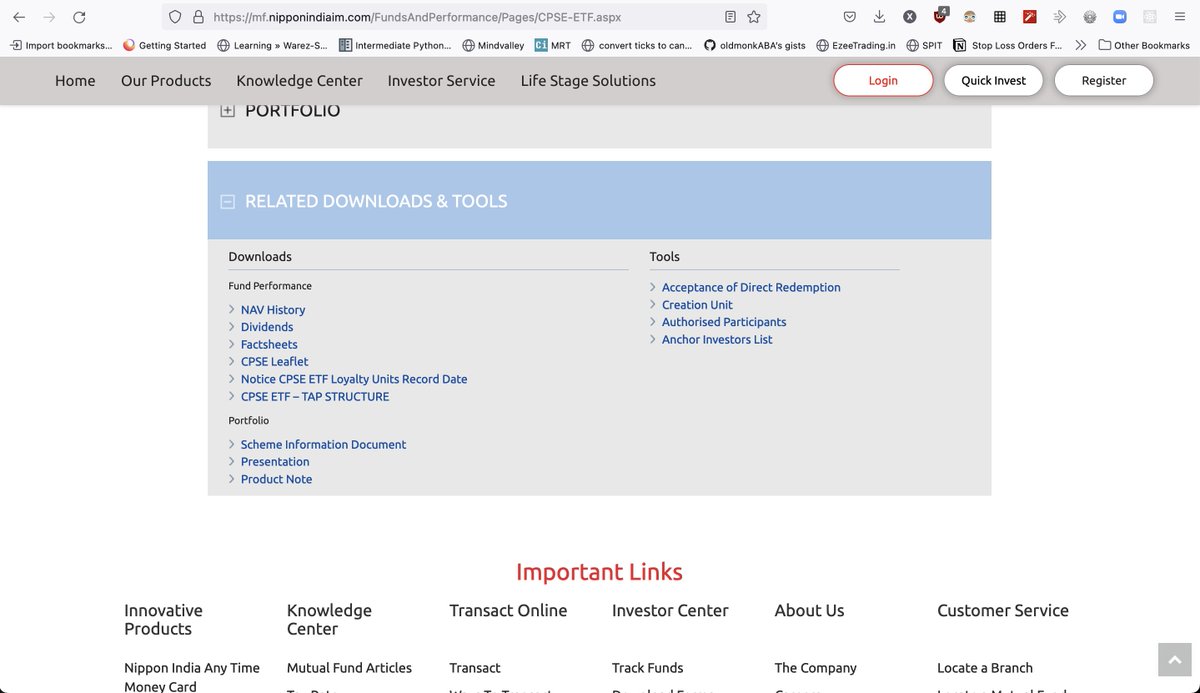
Task: Open Mutual Fund Articles footer link
Action: (x=349, y=668)
